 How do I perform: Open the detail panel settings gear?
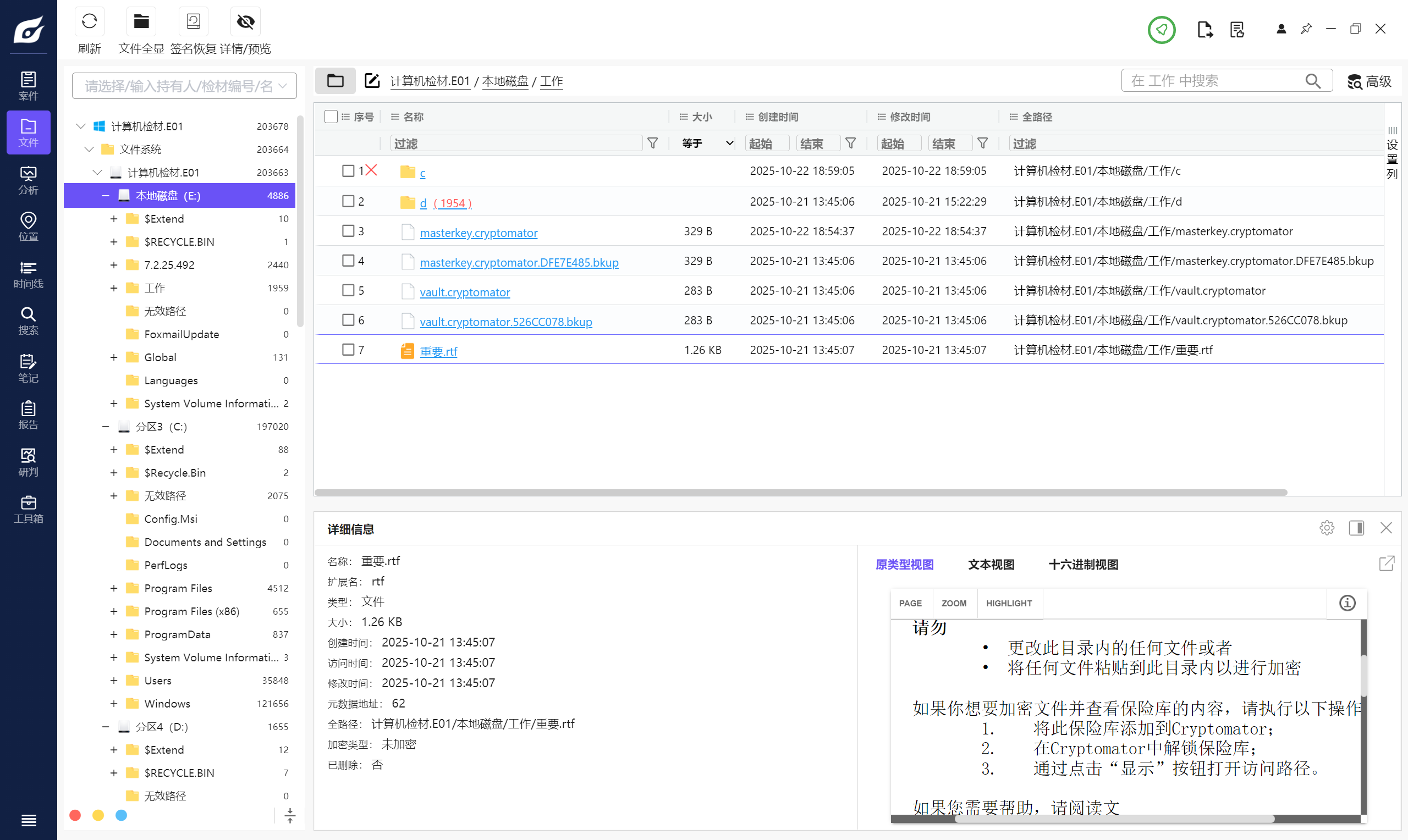point(1327,528)
